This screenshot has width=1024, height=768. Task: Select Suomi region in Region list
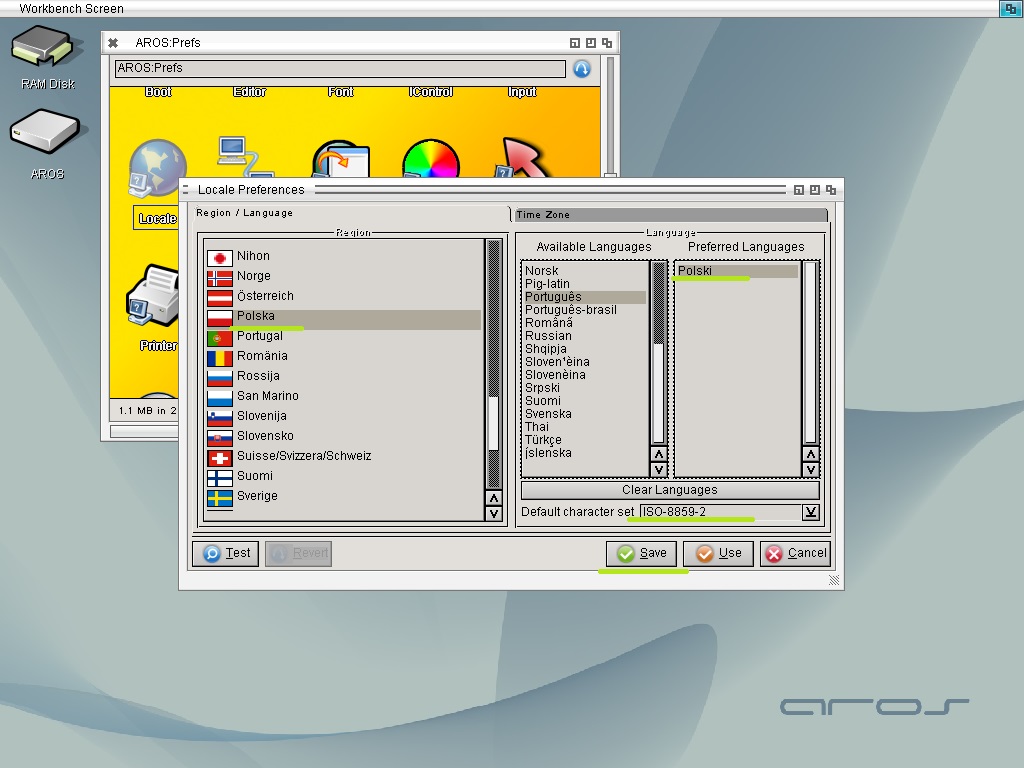[x=344, y=476]
